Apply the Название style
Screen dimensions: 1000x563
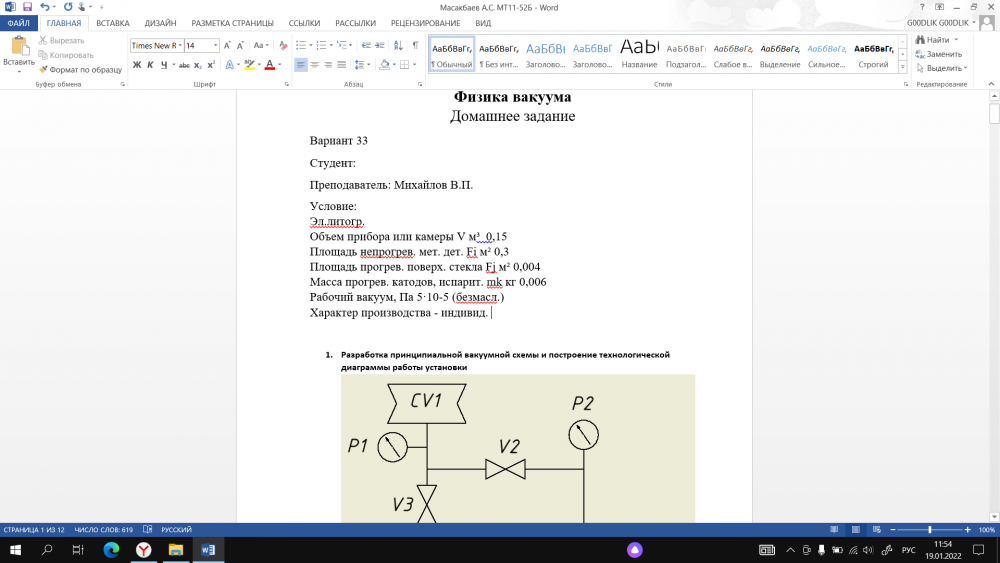point(639,54)
